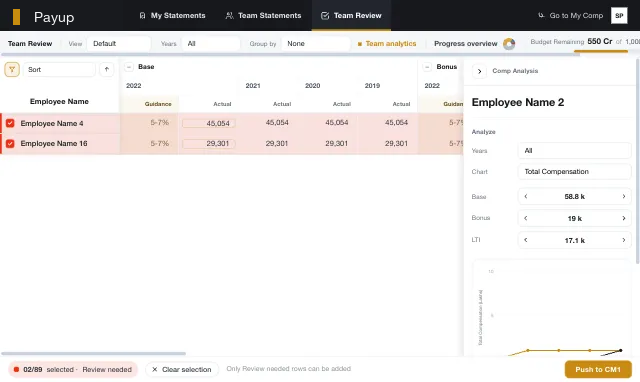Click the 2019 year header
Viewport: 640px width, 382px height.
click(x=372, y=86)
